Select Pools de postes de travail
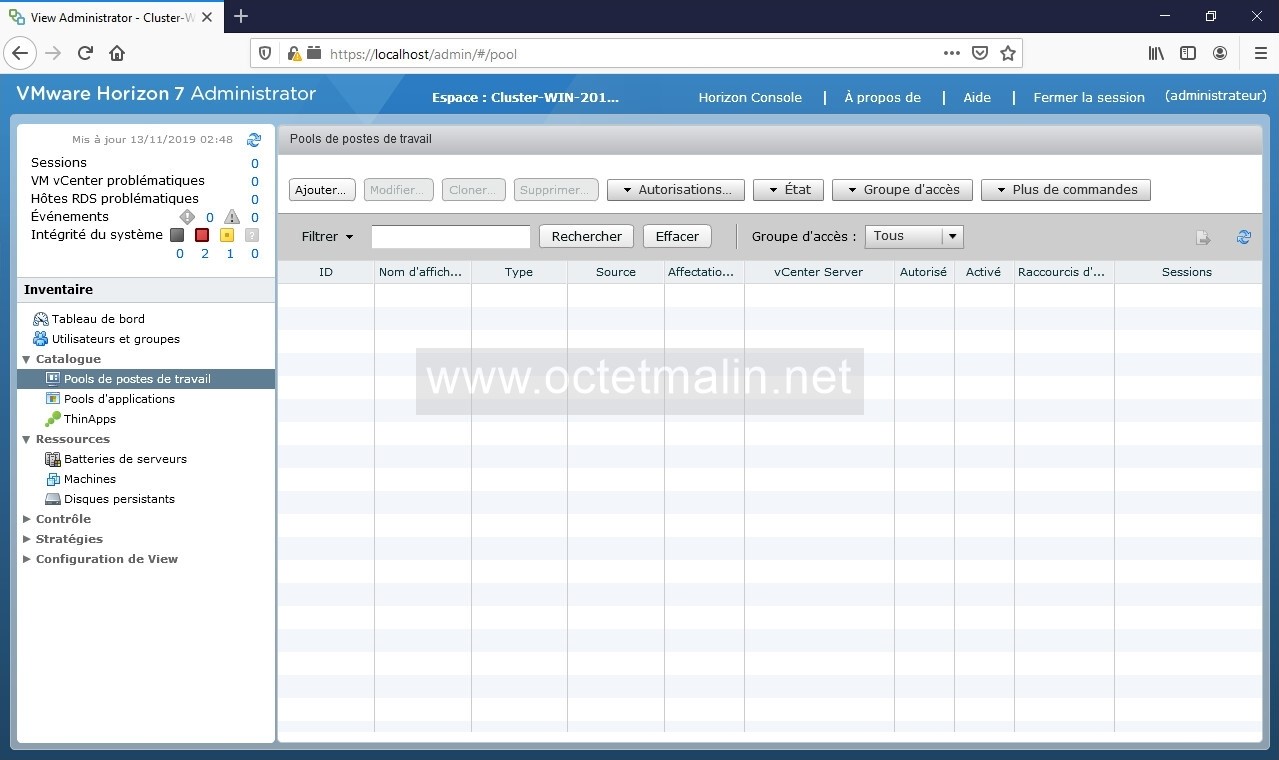This screenshot has width=1279, height=760. pos(146,379)
